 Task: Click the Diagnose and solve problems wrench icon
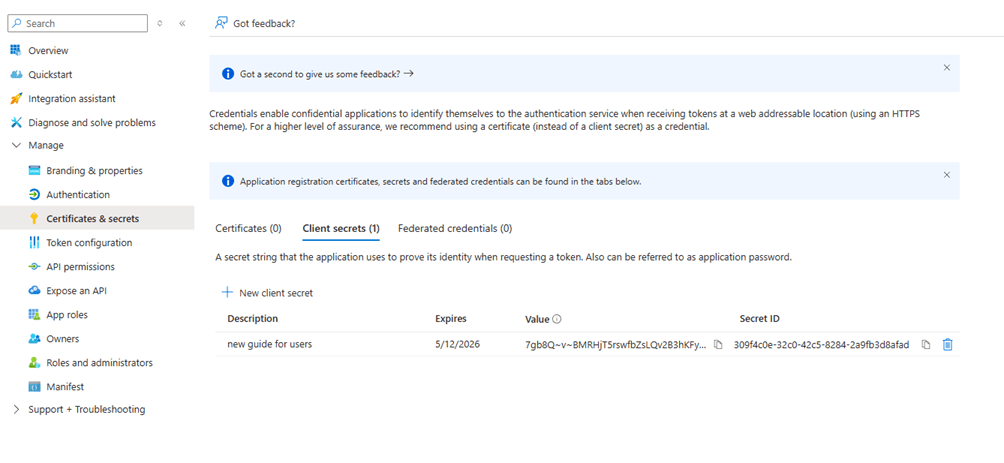(x=16, y=122)
